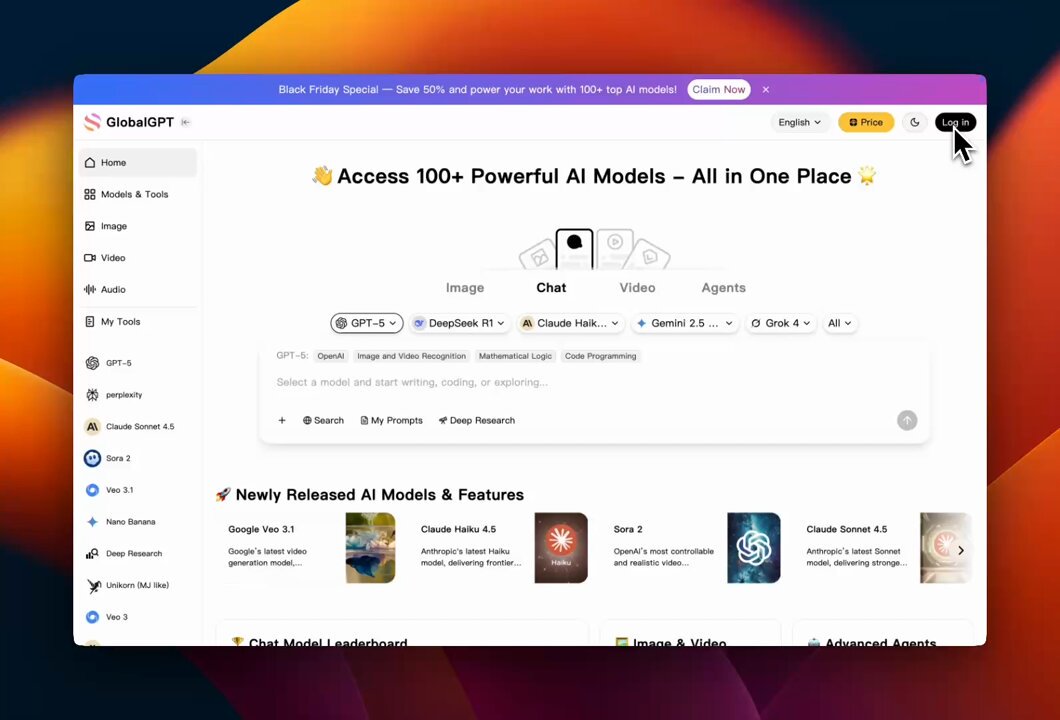The height and width of the screenshot is (720, 1060).
Task: Click the agents card icon above tabs
Action: tap(650, 256)
